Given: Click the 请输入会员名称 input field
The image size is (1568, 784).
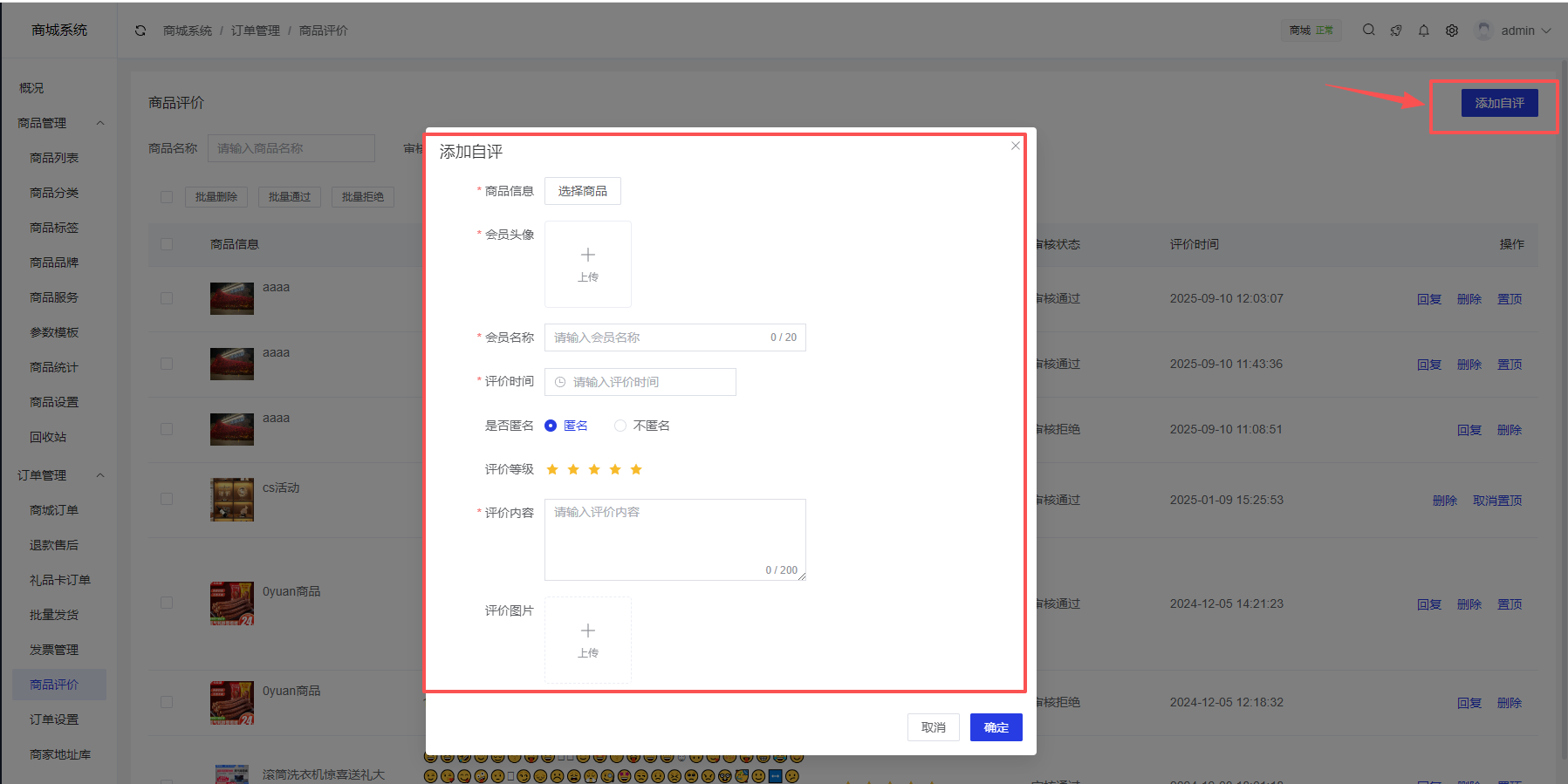Looking at the screenshot, I should tap(654, 337).
